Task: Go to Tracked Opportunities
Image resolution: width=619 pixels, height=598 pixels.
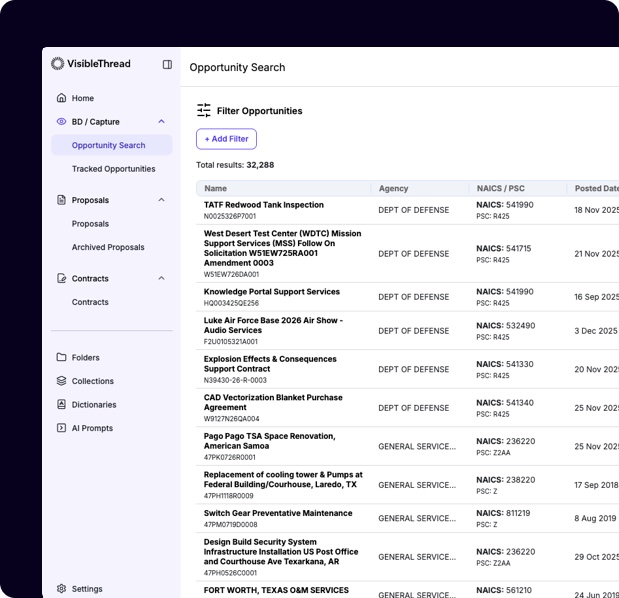Action: point(113,169)
